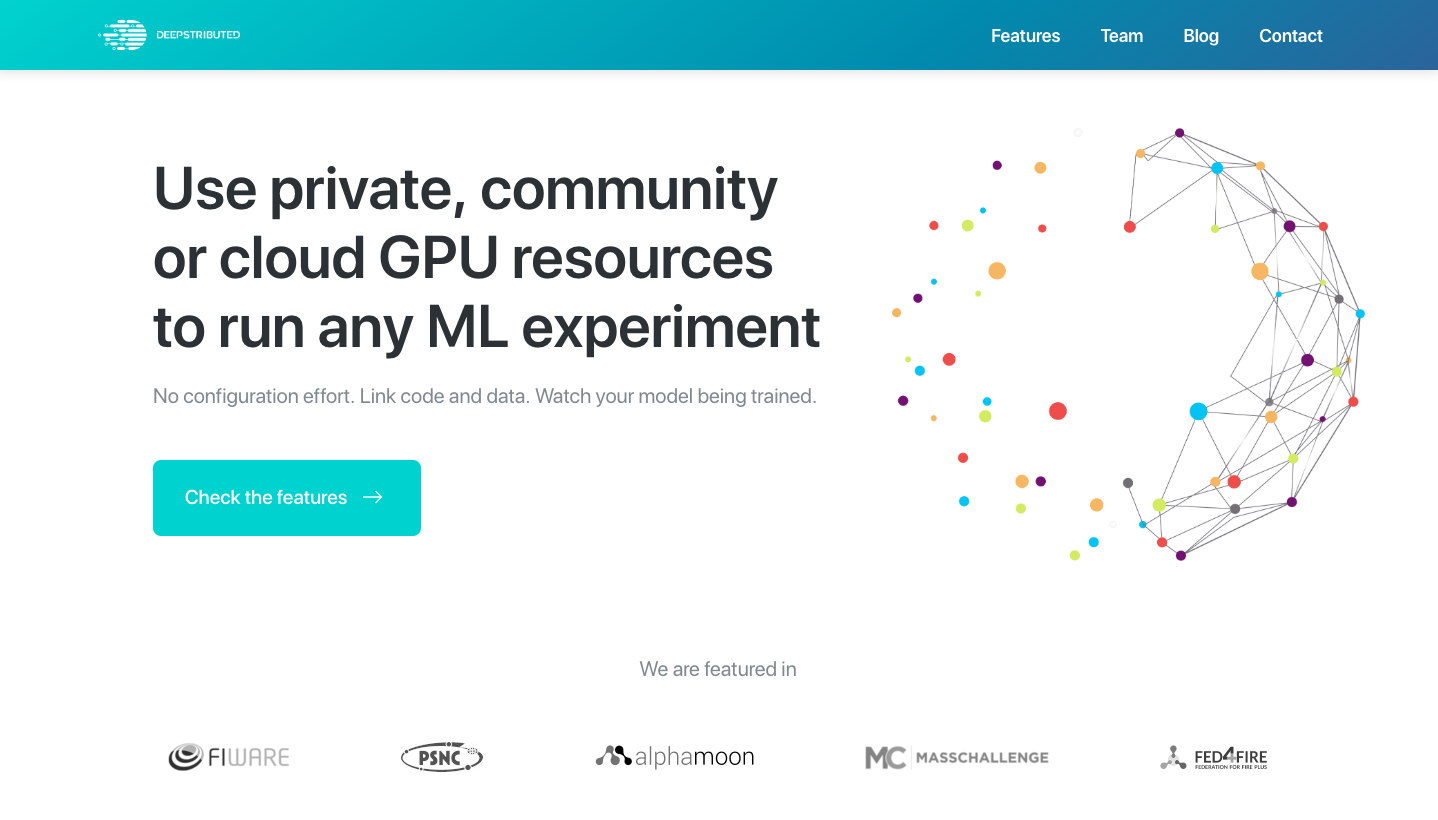
Task: Click the 'We are featured in' text
Action: (718, 669)
